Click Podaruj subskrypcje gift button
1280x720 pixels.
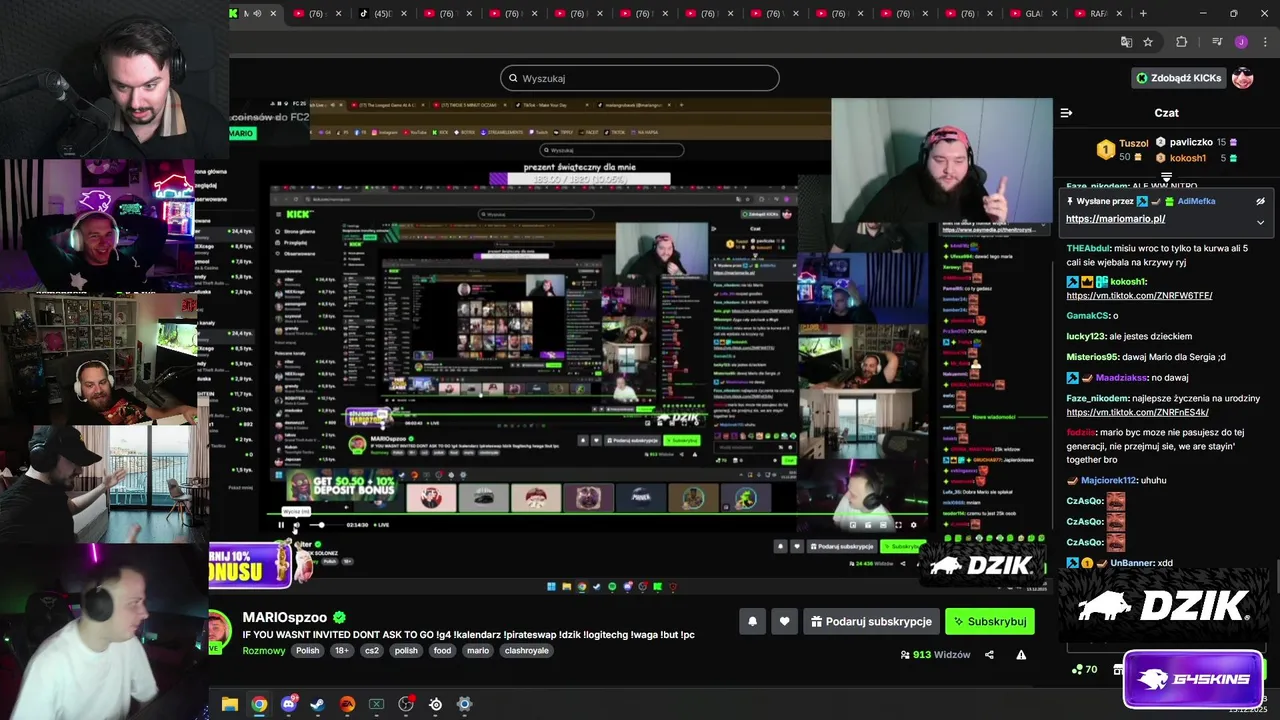pos(871,621)
